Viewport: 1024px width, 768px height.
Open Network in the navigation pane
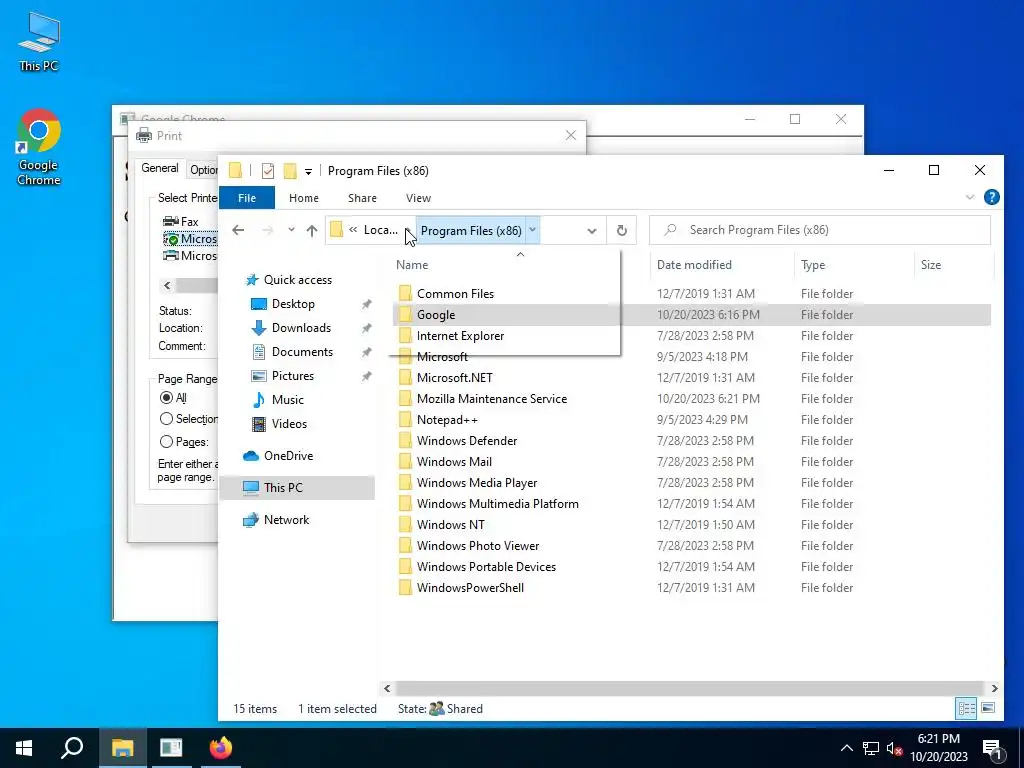[x=286, y=520]
